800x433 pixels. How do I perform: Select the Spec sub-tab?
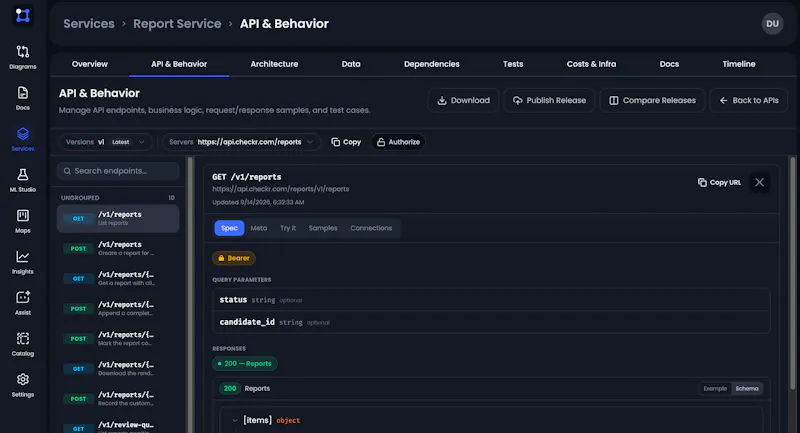pyautogui.click(x=229, y=228)
